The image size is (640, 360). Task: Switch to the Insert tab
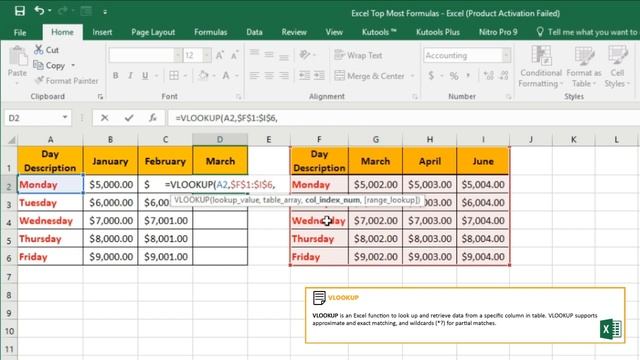[x=102, y=32]
